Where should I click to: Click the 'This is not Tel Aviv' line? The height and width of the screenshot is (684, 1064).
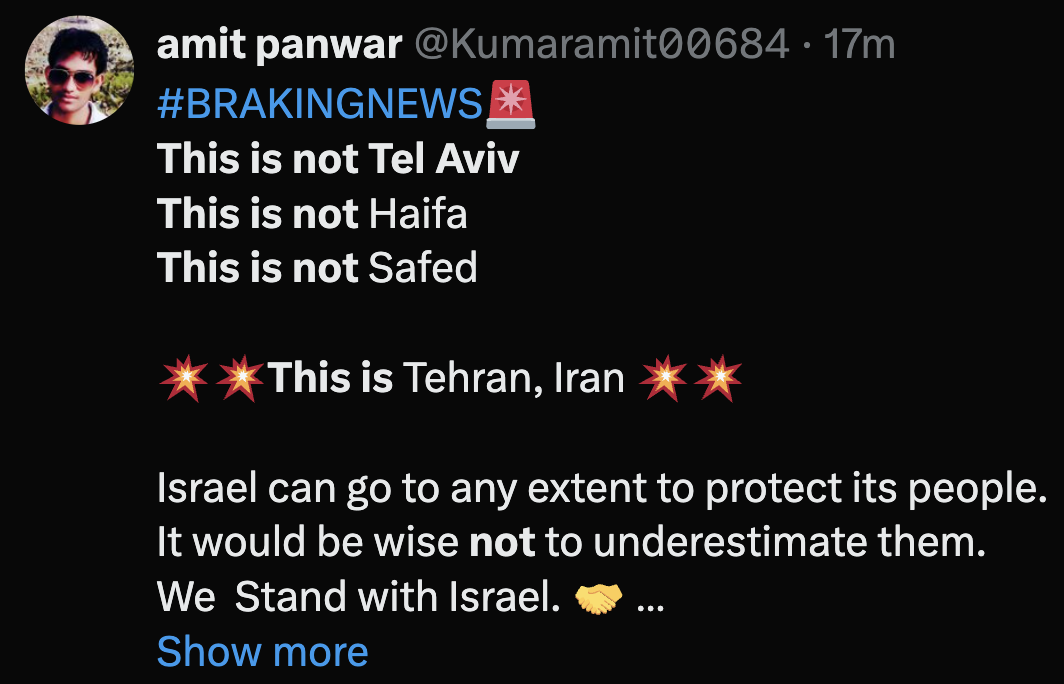click(338, 159)
